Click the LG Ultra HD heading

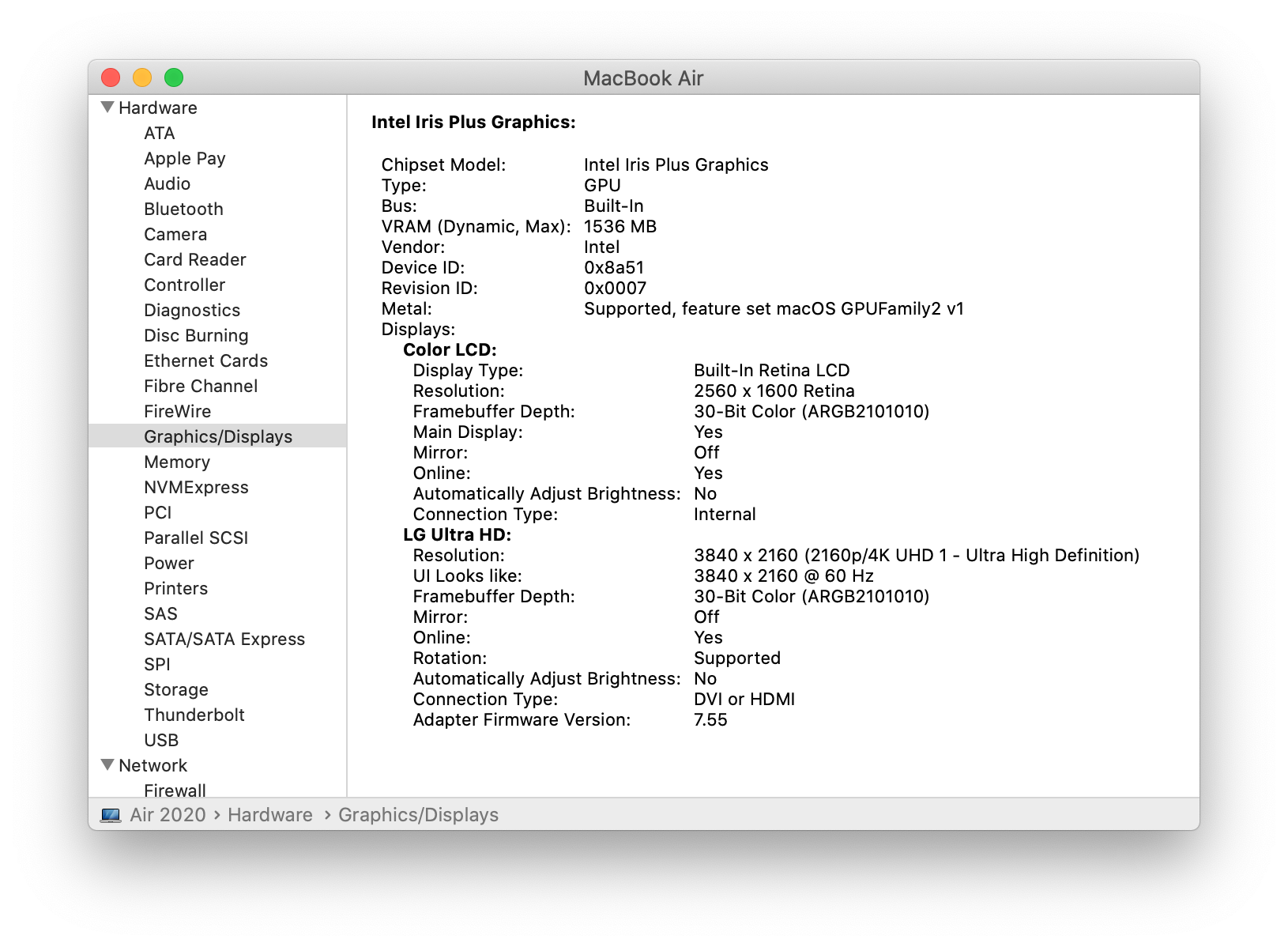pos(457,534)
